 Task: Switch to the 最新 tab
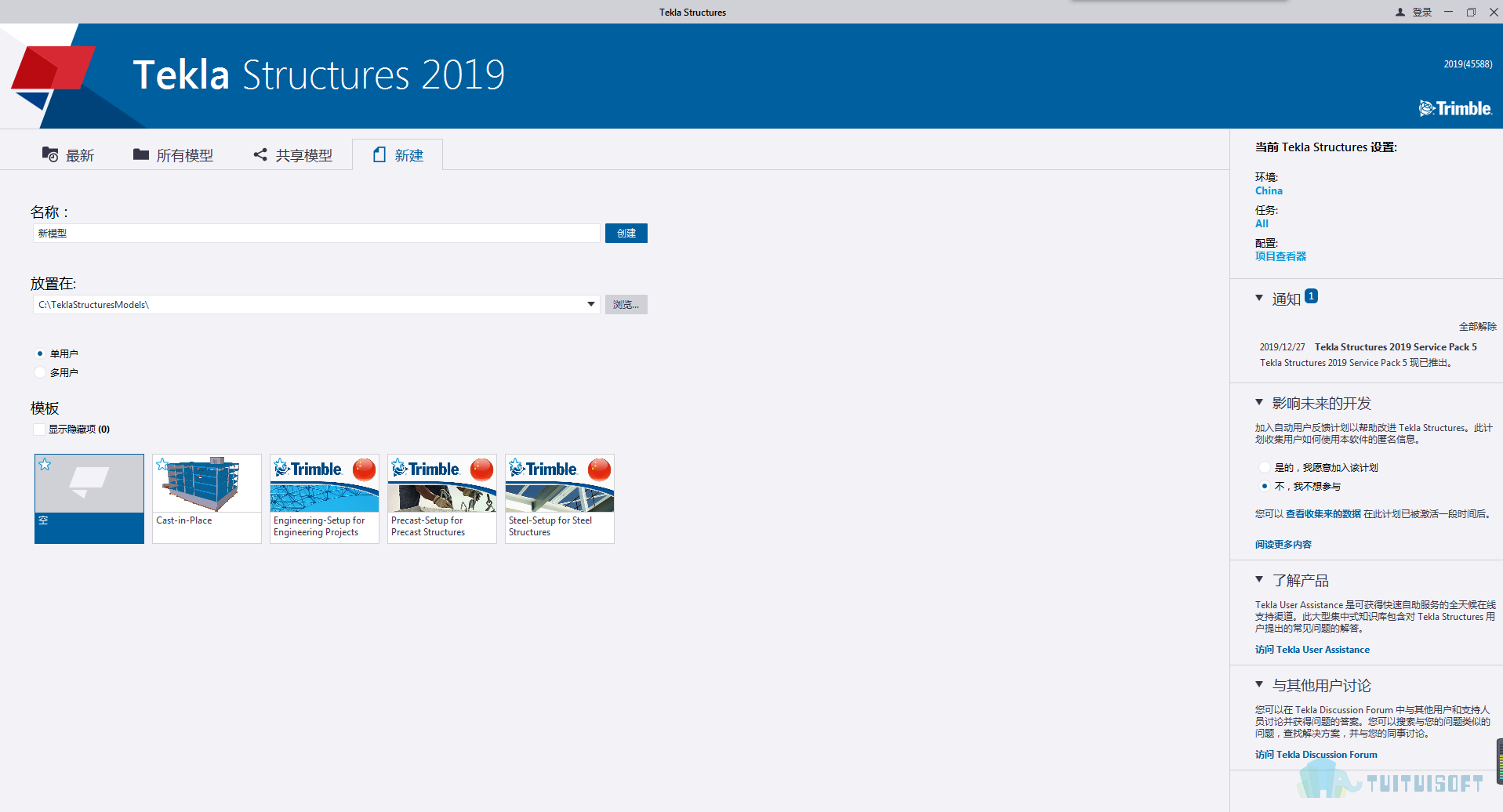pos(68,155)
